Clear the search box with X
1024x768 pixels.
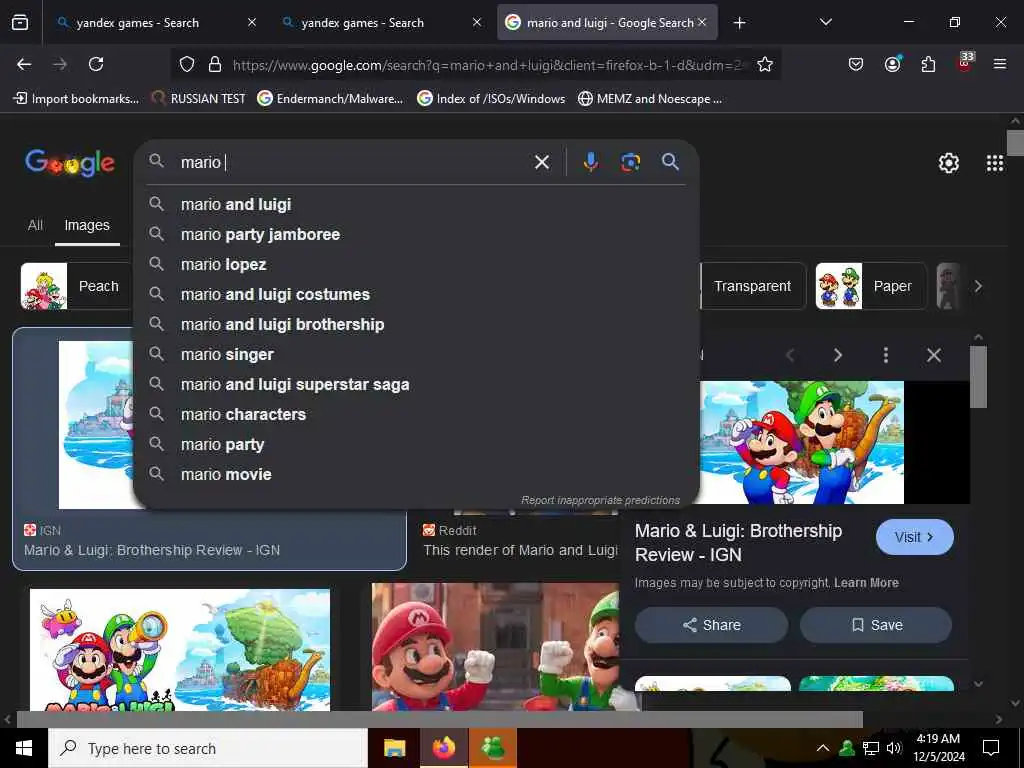tap(542, 162)
